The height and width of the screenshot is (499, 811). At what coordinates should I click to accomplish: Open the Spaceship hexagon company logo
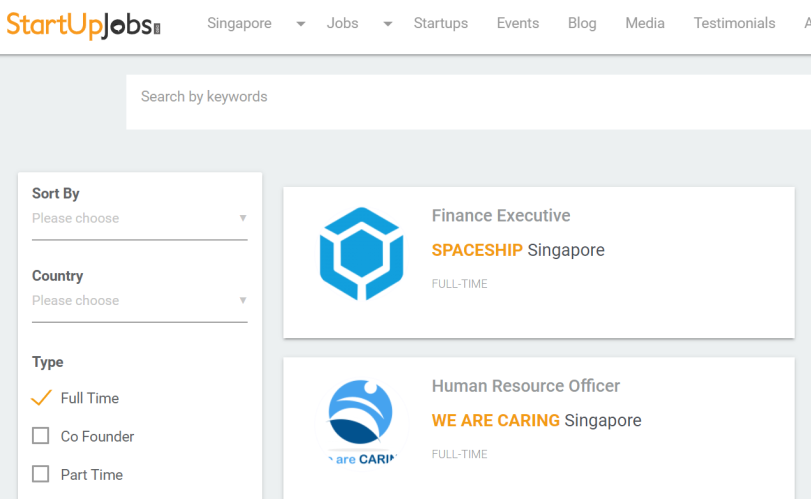pyautogui.click(x=361, y=253)
